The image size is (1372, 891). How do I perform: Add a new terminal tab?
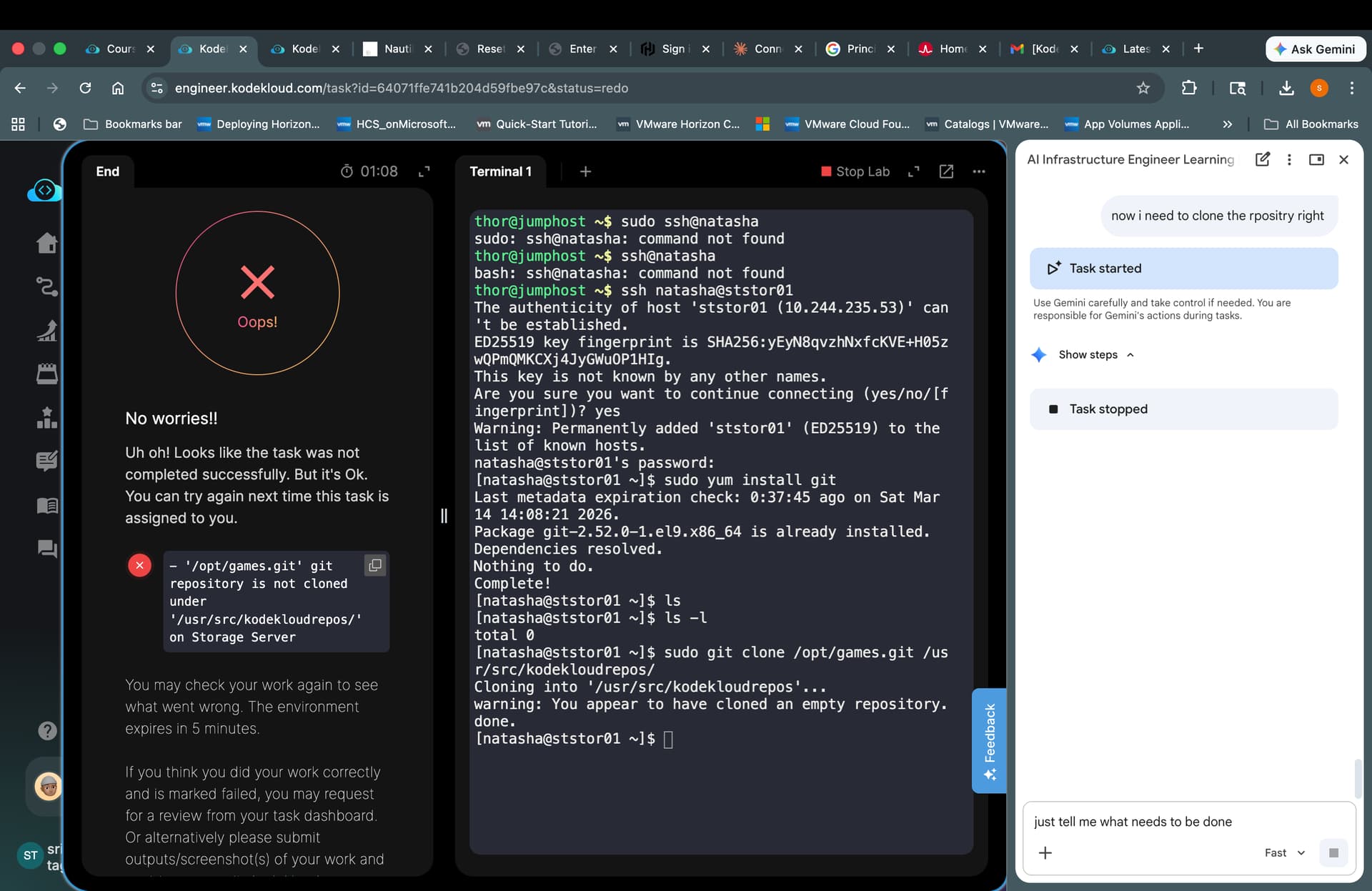click(x=585, y=171)
